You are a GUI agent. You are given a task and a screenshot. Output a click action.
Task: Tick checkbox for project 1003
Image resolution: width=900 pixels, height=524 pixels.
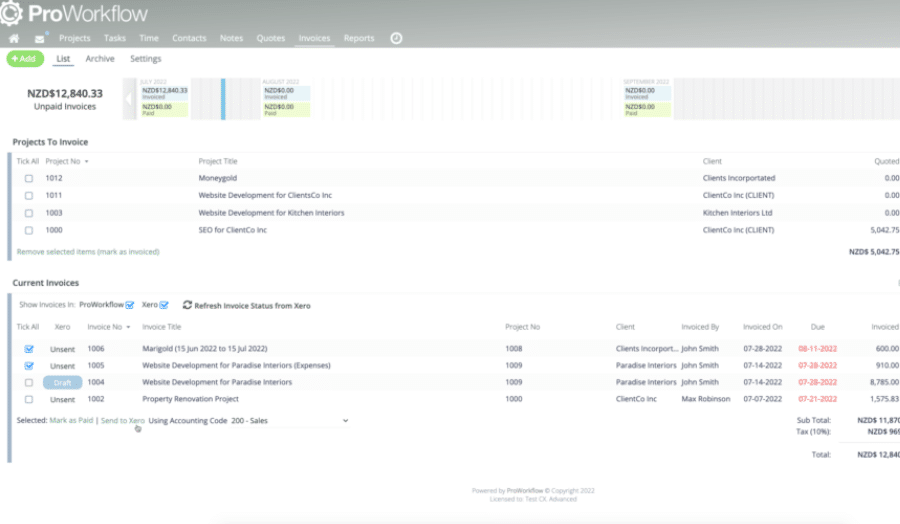(29, 213)
